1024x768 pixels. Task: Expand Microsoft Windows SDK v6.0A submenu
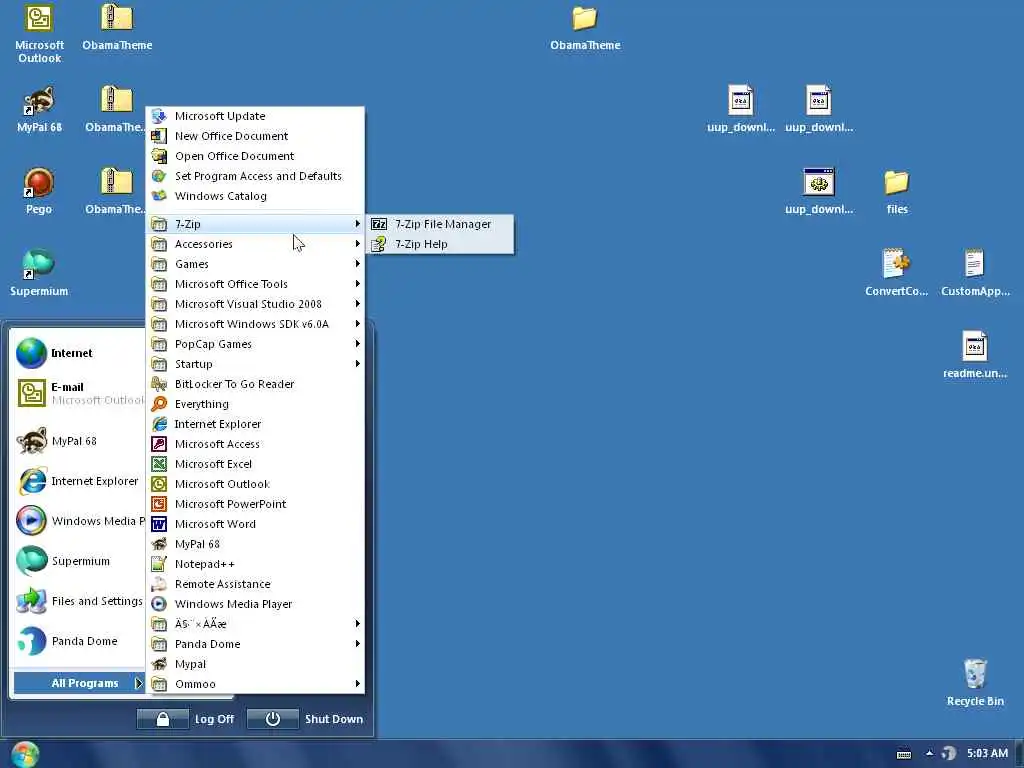[255, 325]
